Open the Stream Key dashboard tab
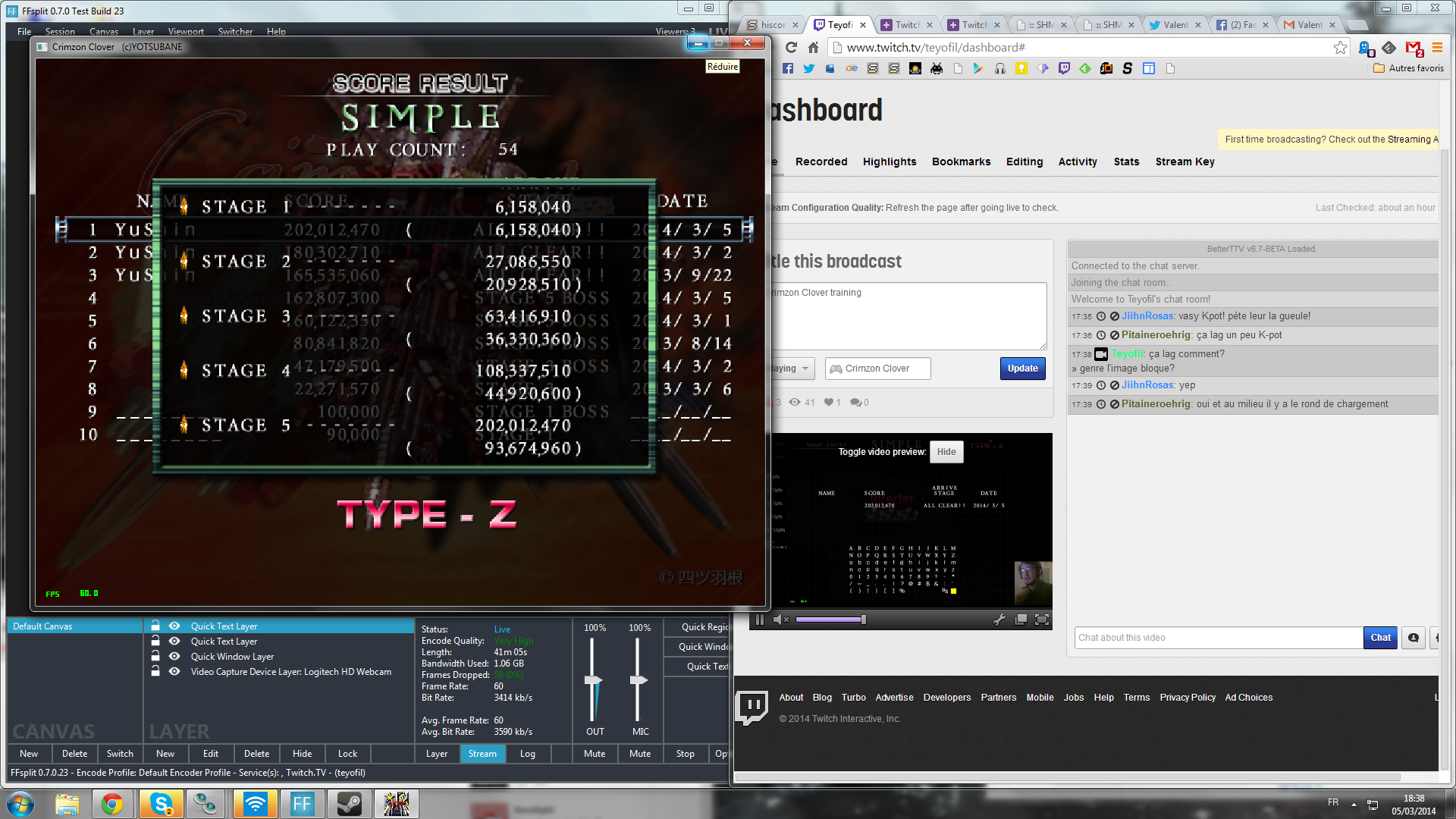The width and height of the screenshot is (1456, 819). click(x=1185, y=162)
